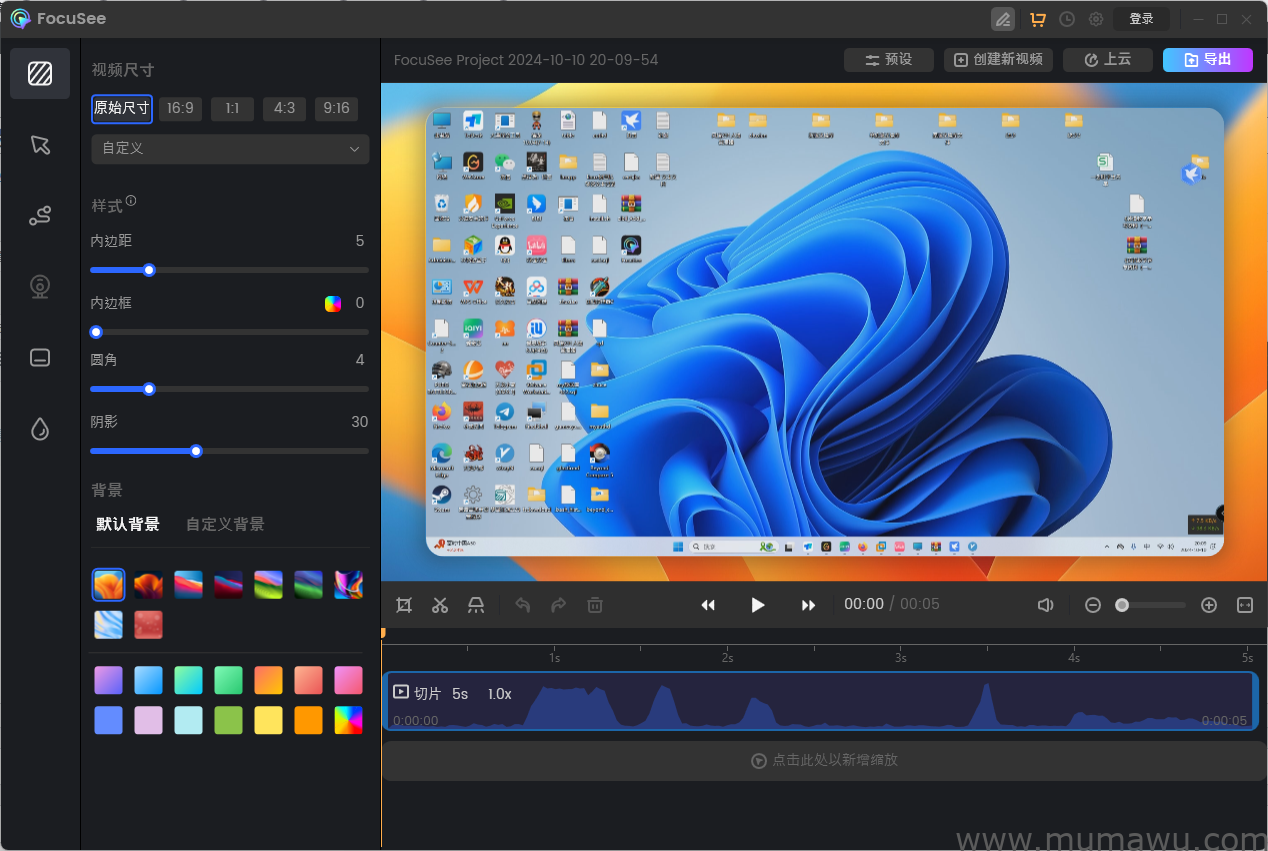Click the 创建新视频 button
The image size is (1268, 851).
[998, 60]
